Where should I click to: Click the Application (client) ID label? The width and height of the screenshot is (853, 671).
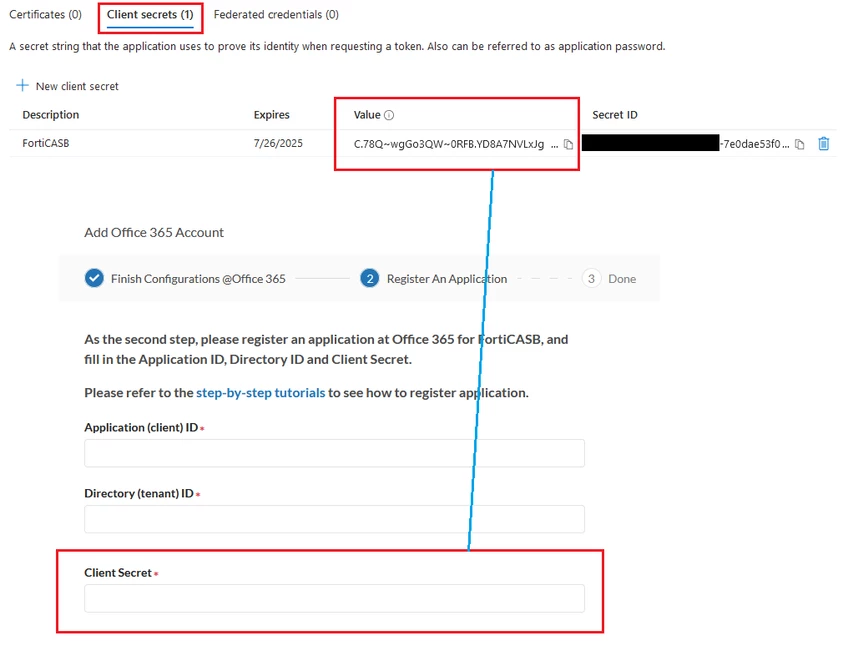coord(141,427)
